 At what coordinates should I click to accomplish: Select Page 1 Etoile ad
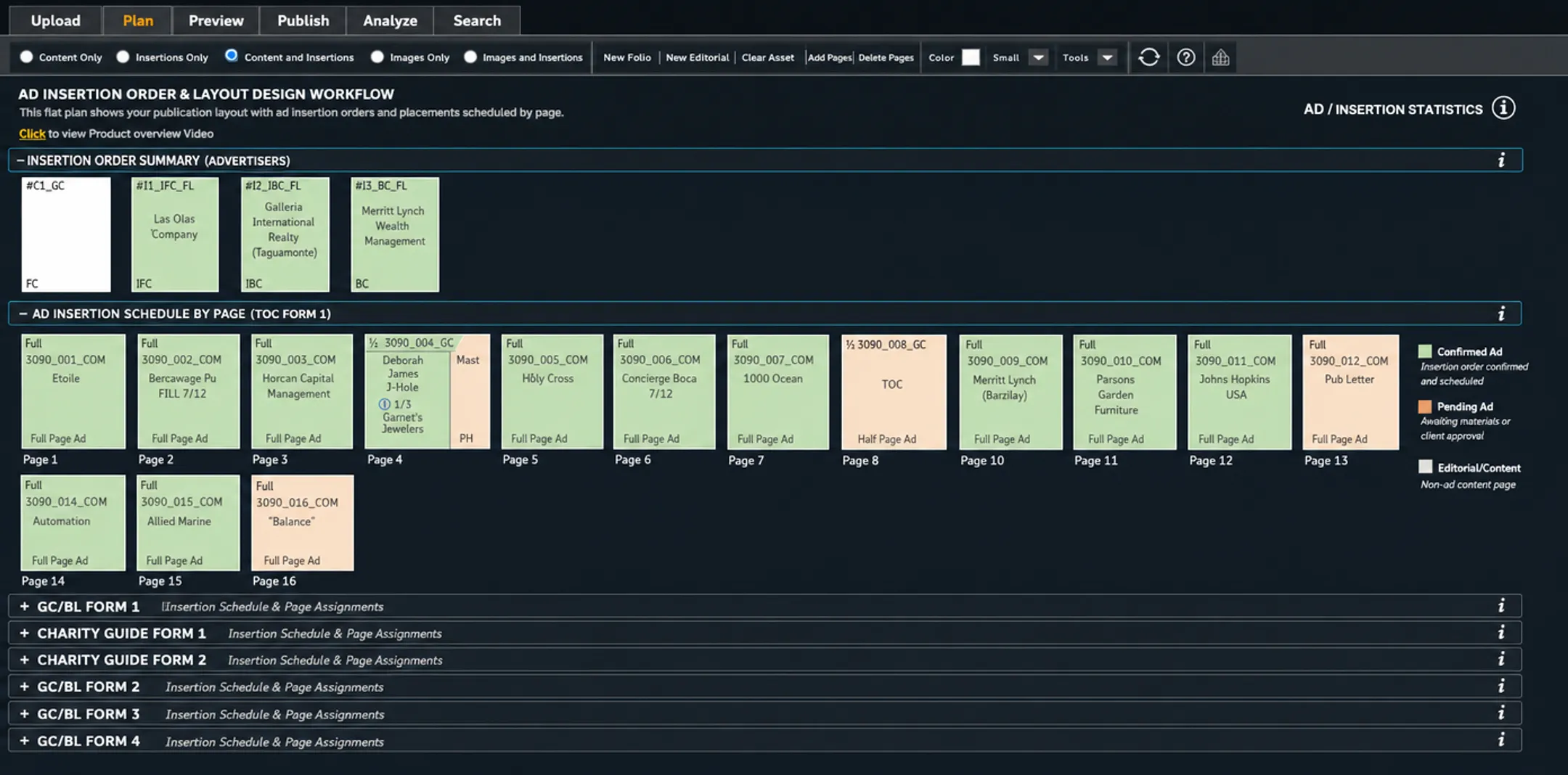(x=73, y=391)
